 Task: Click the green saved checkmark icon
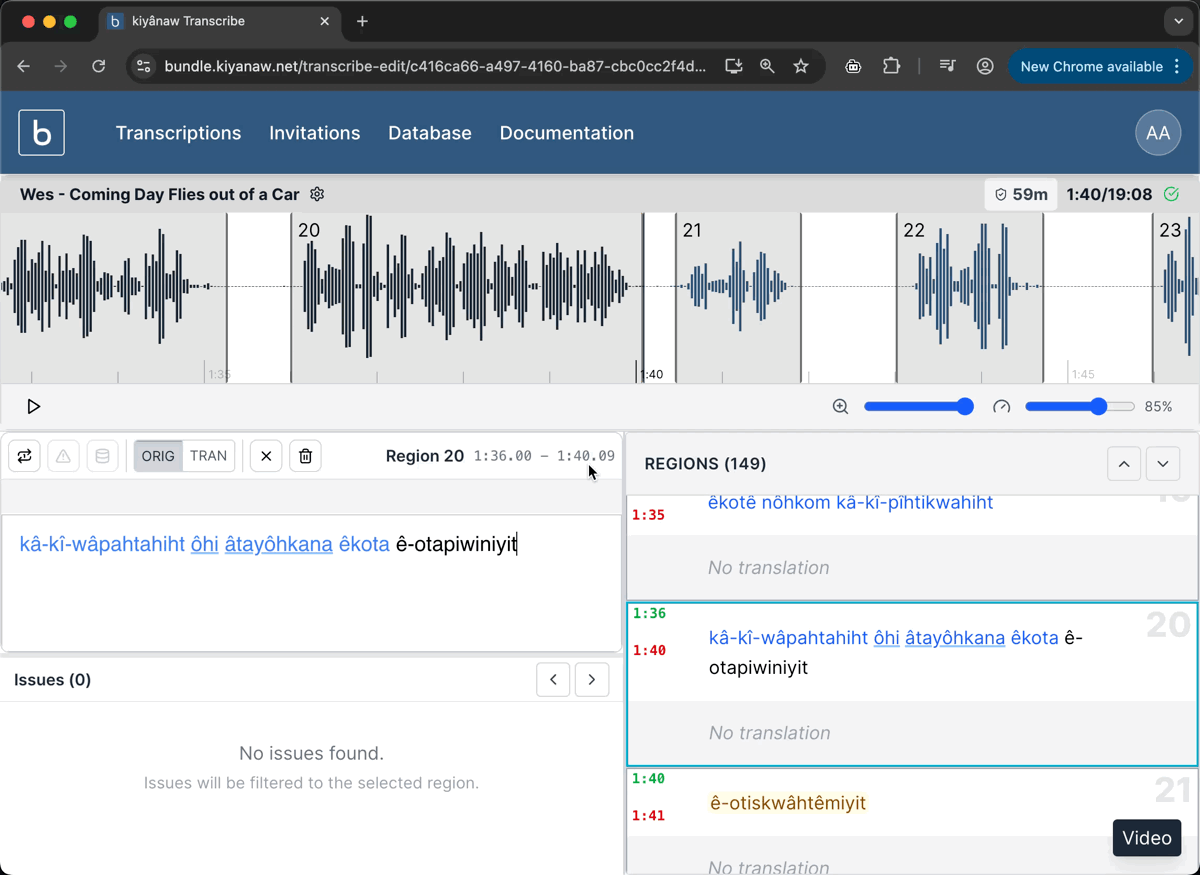(x=1171, y=194)
